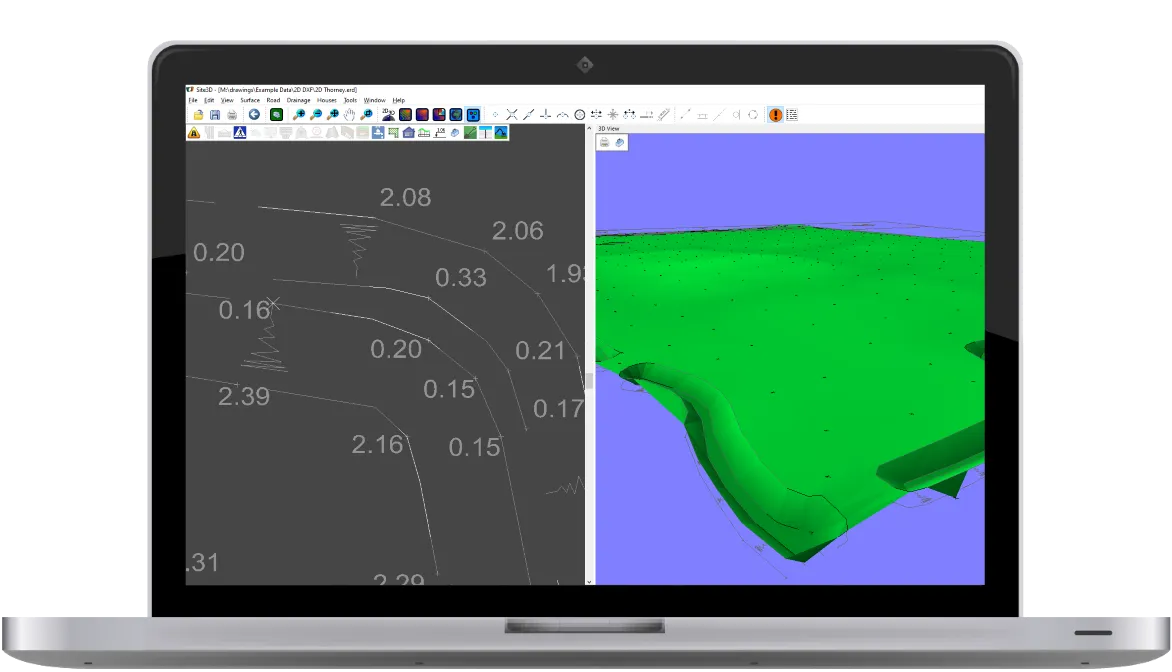Click the ruler measure icon
Viewport: 1172px width, 672px height.
tap(664, 115)
